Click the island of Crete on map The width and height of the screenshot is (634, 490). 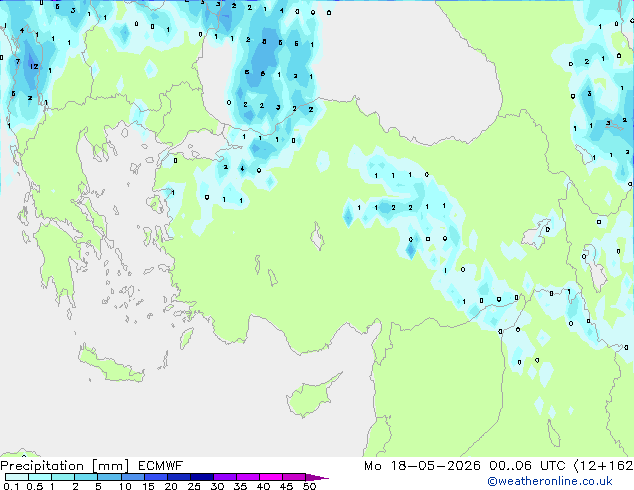(x=111, y=365)
